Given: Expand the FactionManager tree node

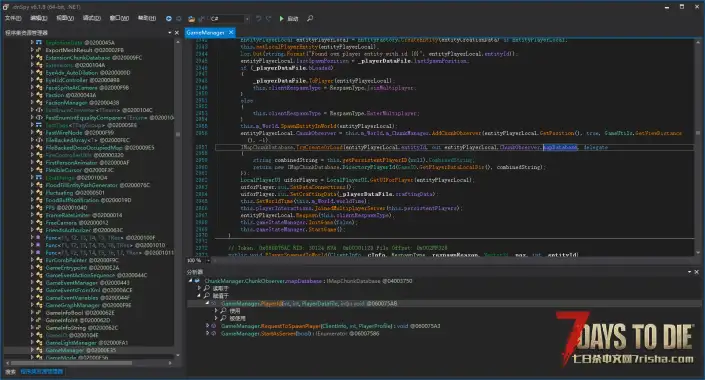Looking at the screenshot, I should click(x=32, y=103).
